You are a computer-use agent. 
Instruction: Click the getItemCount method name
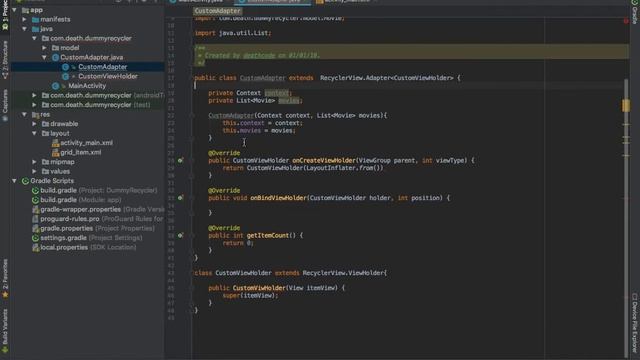click(267, 236)
